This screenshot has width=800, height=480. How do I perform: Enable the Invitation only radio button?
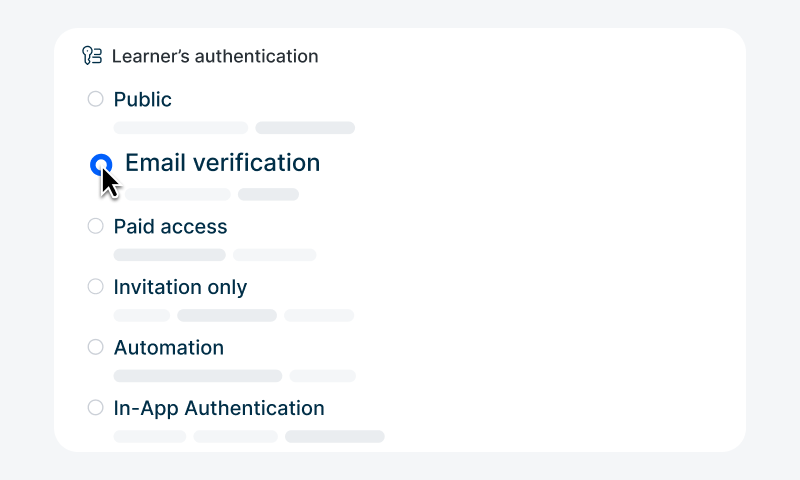(96, 287)
